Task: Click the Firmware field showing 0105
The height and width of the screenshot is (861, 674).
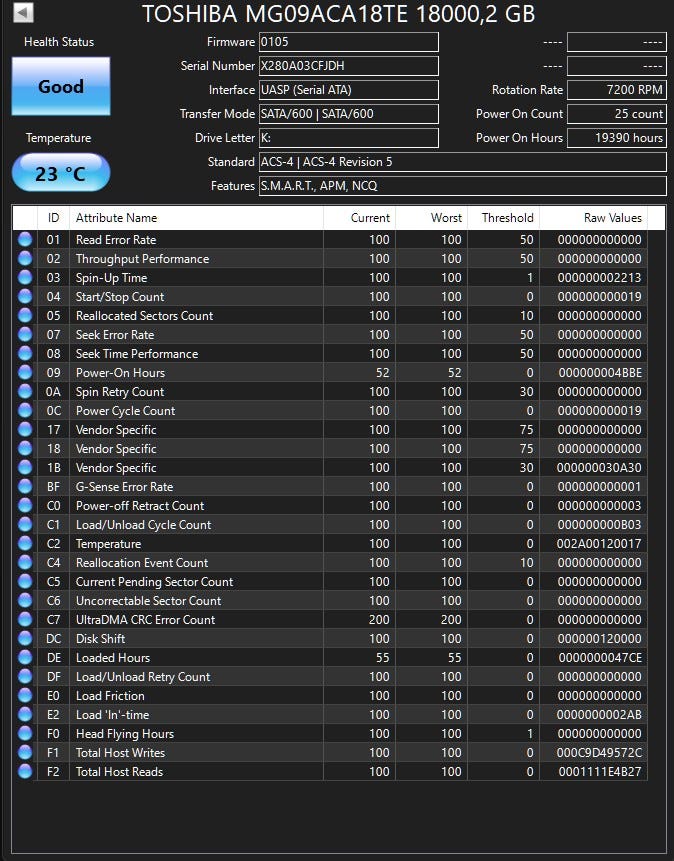Action: (x=349, y=42)
